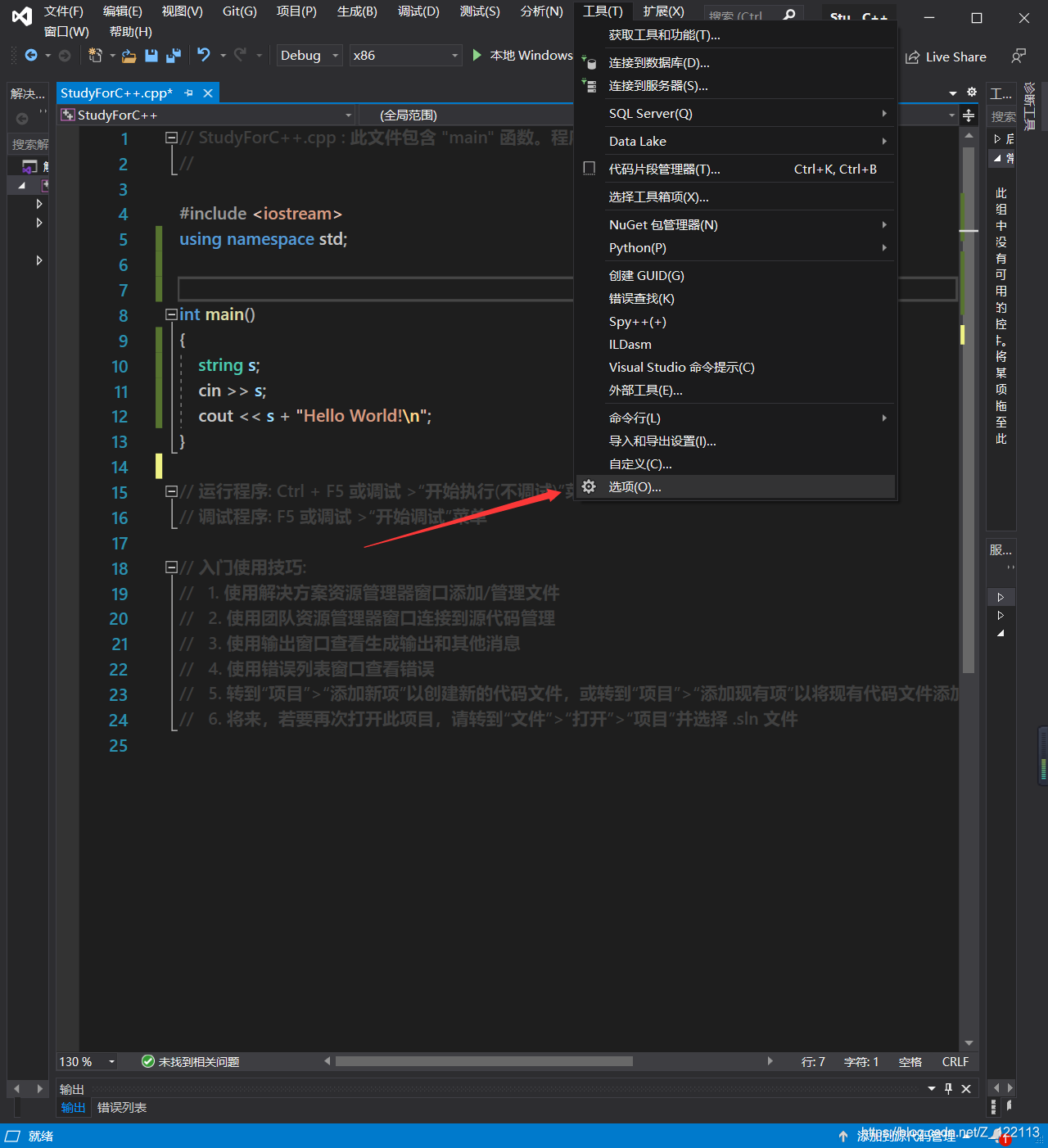Click the Save All icon
This screenshot has height=1148, width=1048.
click(174, 55)
